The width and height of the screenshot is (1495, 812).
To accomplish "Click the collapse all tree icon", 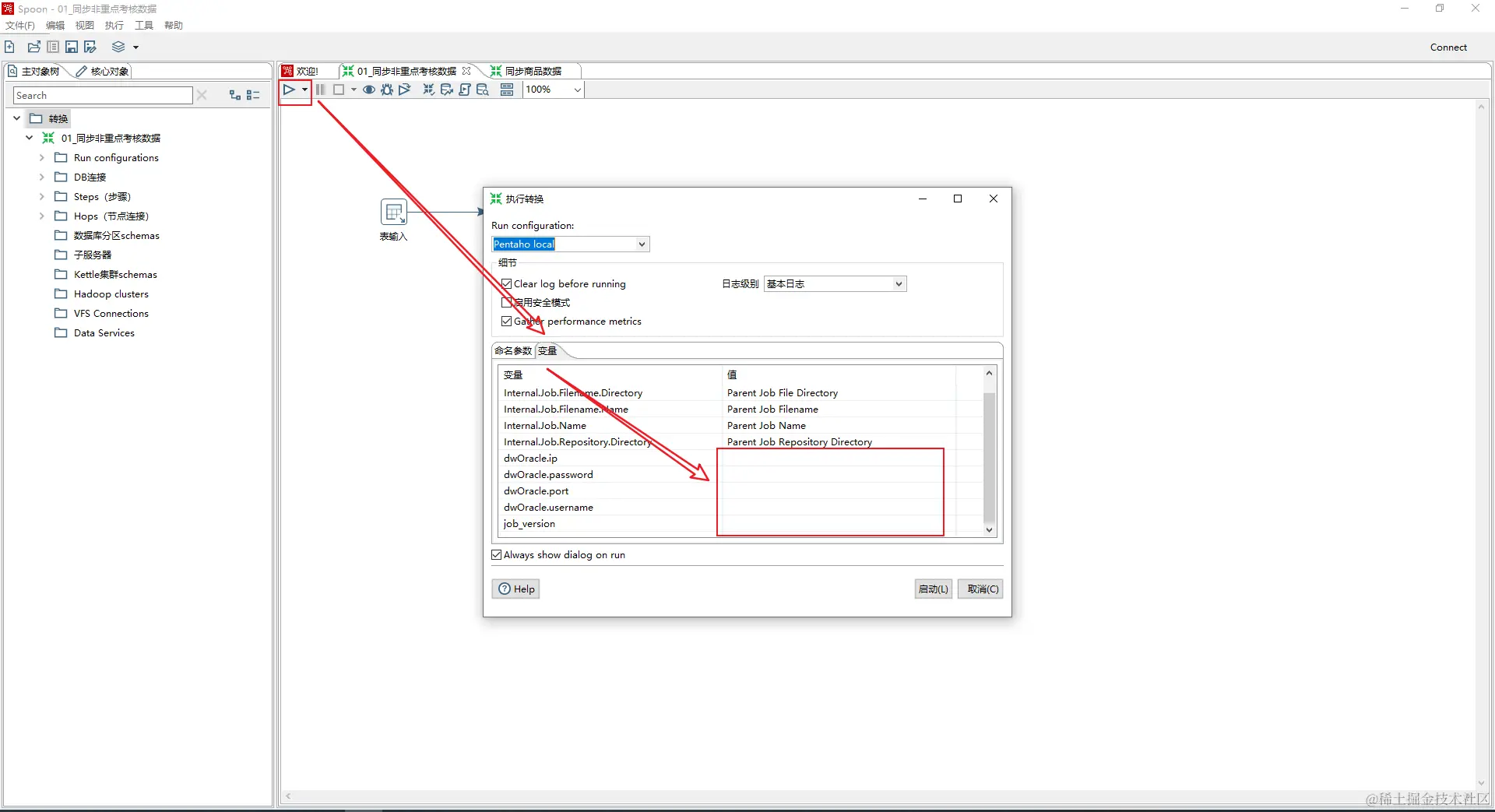I will coord(253,95).
